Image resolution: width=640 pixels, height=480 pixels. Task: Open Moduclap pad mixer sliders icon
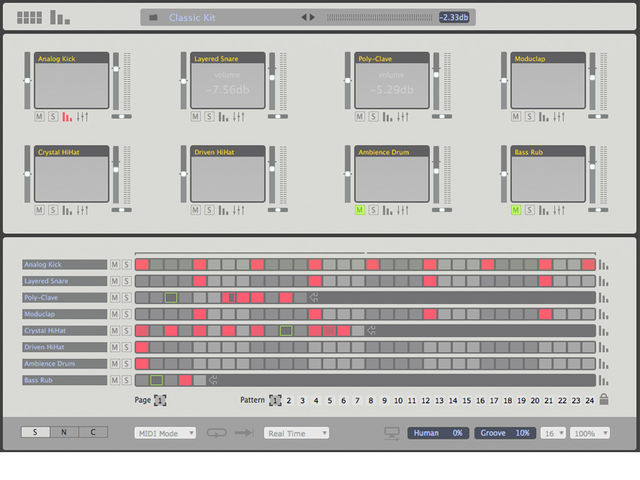click(559, 117)
